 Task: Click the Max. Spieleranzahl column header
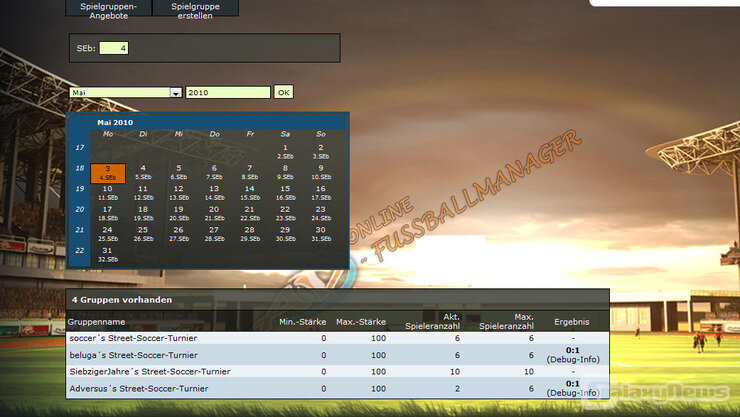tap(506, 321)
